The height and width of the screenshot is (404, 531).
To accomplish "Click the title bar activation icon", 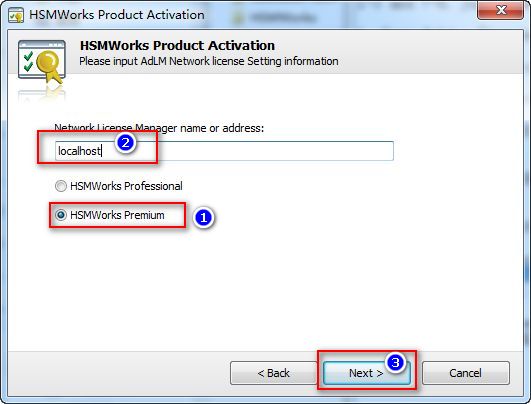I will click(x=16, y=15).
